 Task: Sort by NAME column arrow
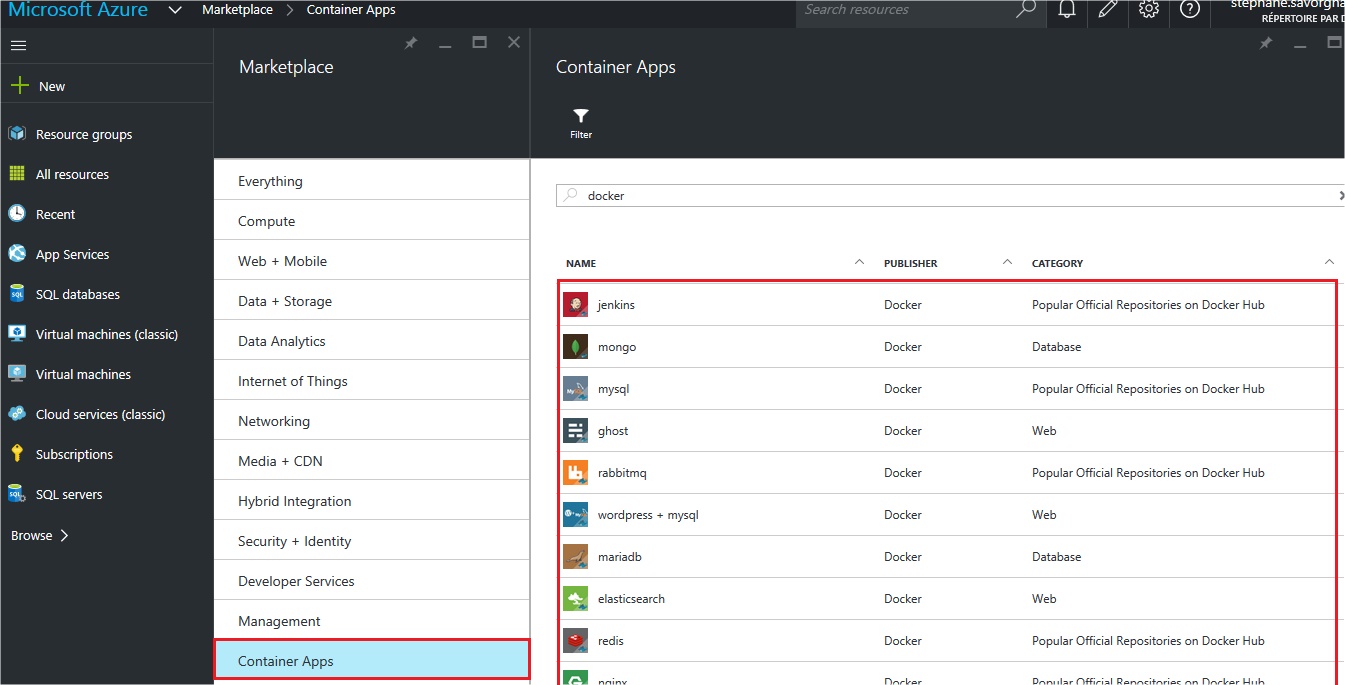click(x=859, y=262)
